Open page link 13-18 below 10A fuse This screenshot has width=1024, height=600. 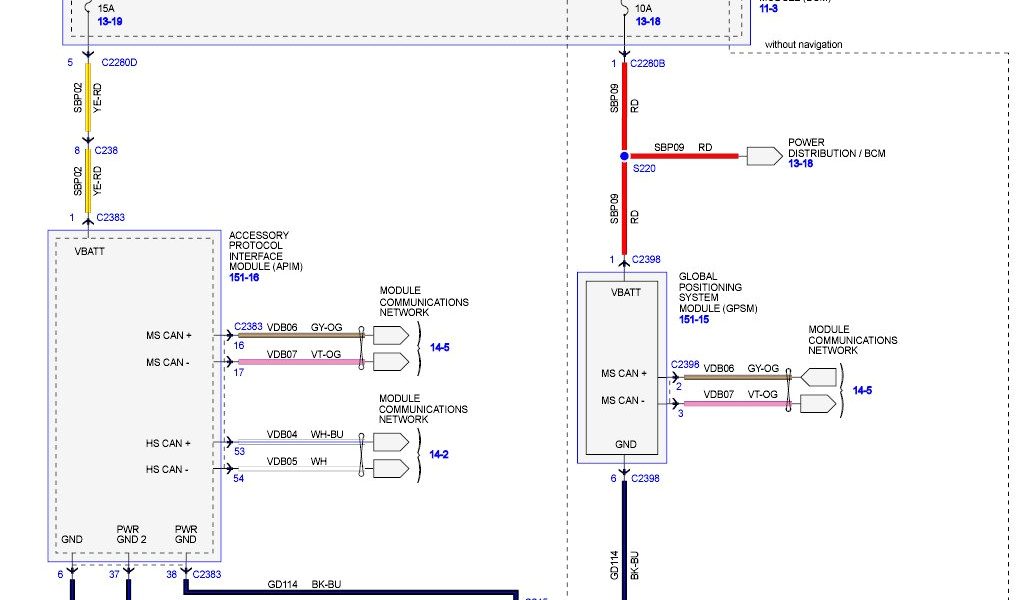point(648,20)
